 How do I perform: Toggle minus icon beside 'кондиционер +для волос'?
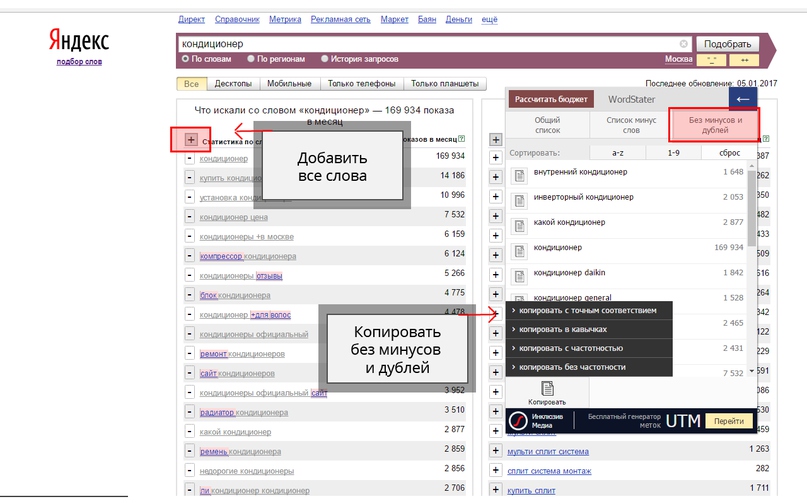189,315
